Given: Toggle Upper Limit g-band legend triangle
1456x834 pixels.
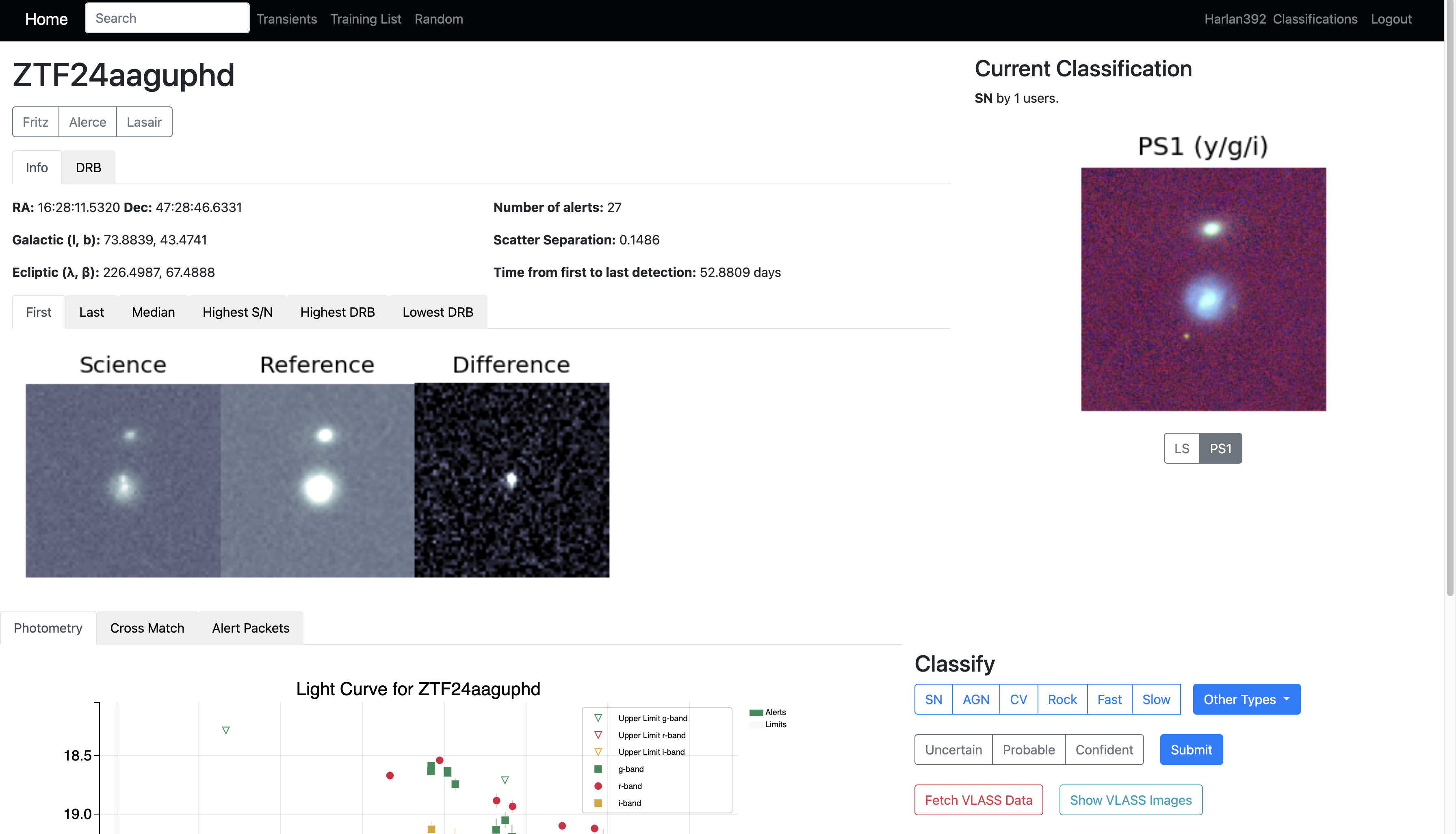Looking at the screenshot, I should pos(598,718).
